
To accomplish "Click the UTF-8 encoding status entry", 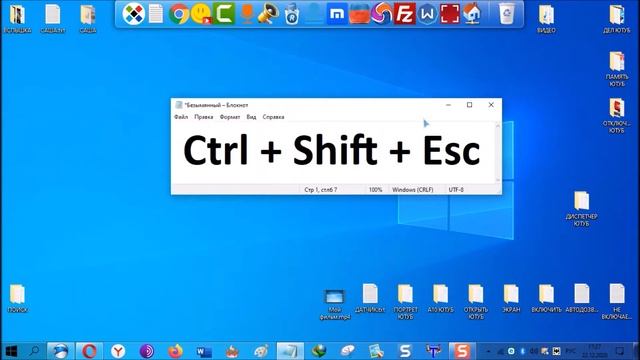I will 456,189.
